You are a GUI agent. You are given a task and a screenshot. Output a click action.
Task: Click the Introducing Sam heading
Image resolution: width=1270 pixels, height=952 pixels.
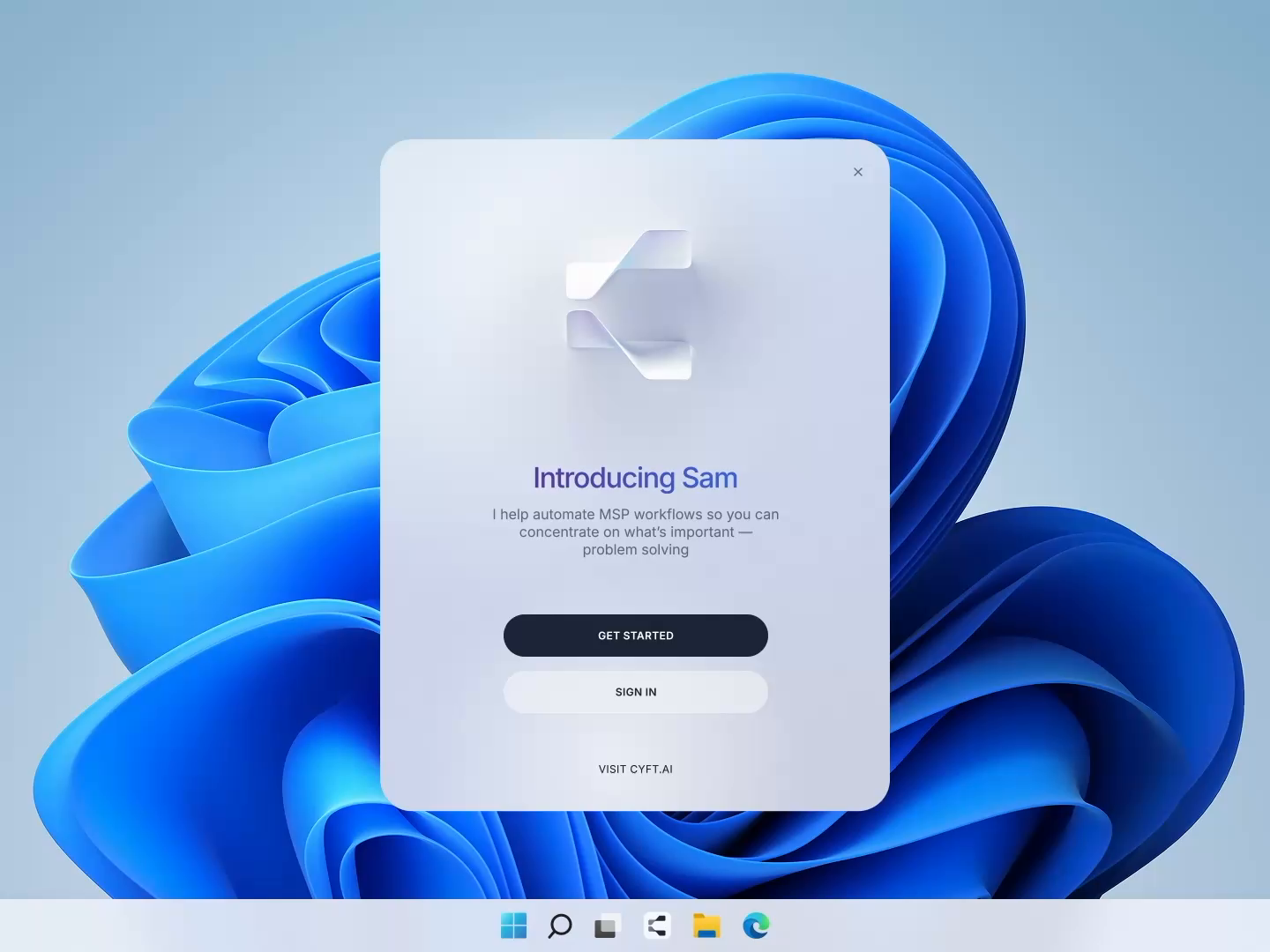point(635,478)
